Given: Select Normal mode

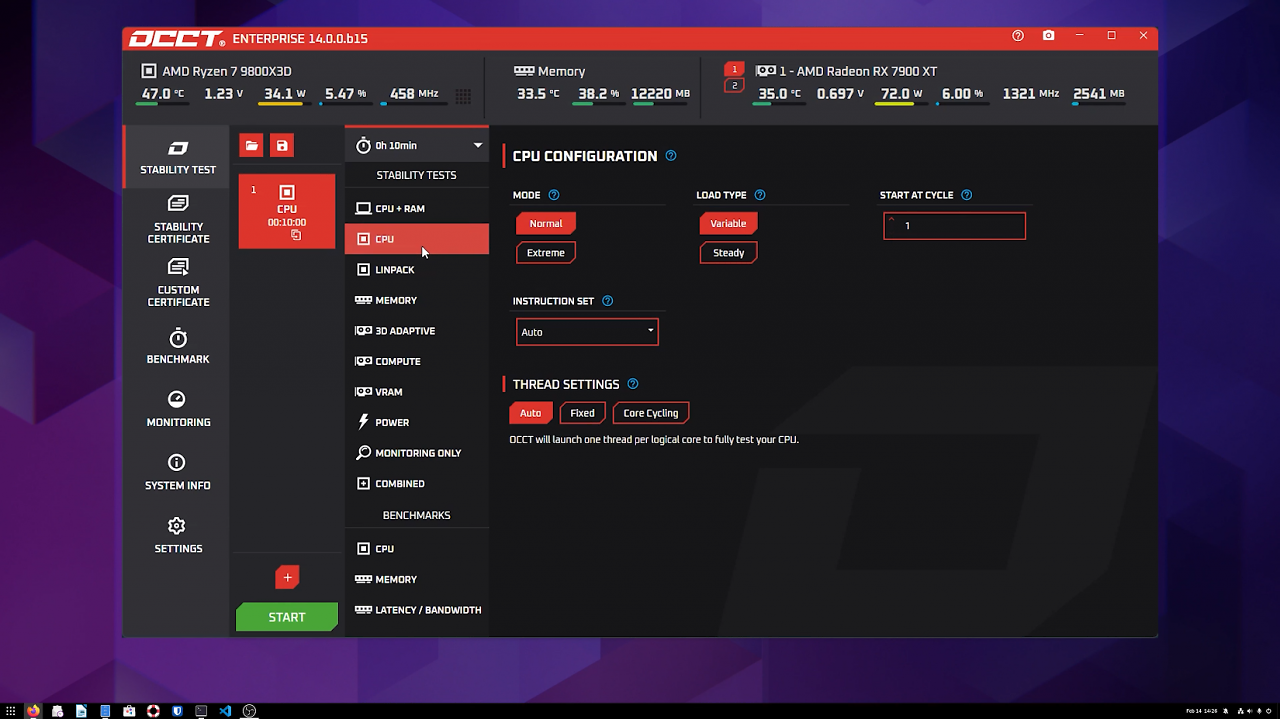Looking at the screenshot, I should [x=546, y=224].
